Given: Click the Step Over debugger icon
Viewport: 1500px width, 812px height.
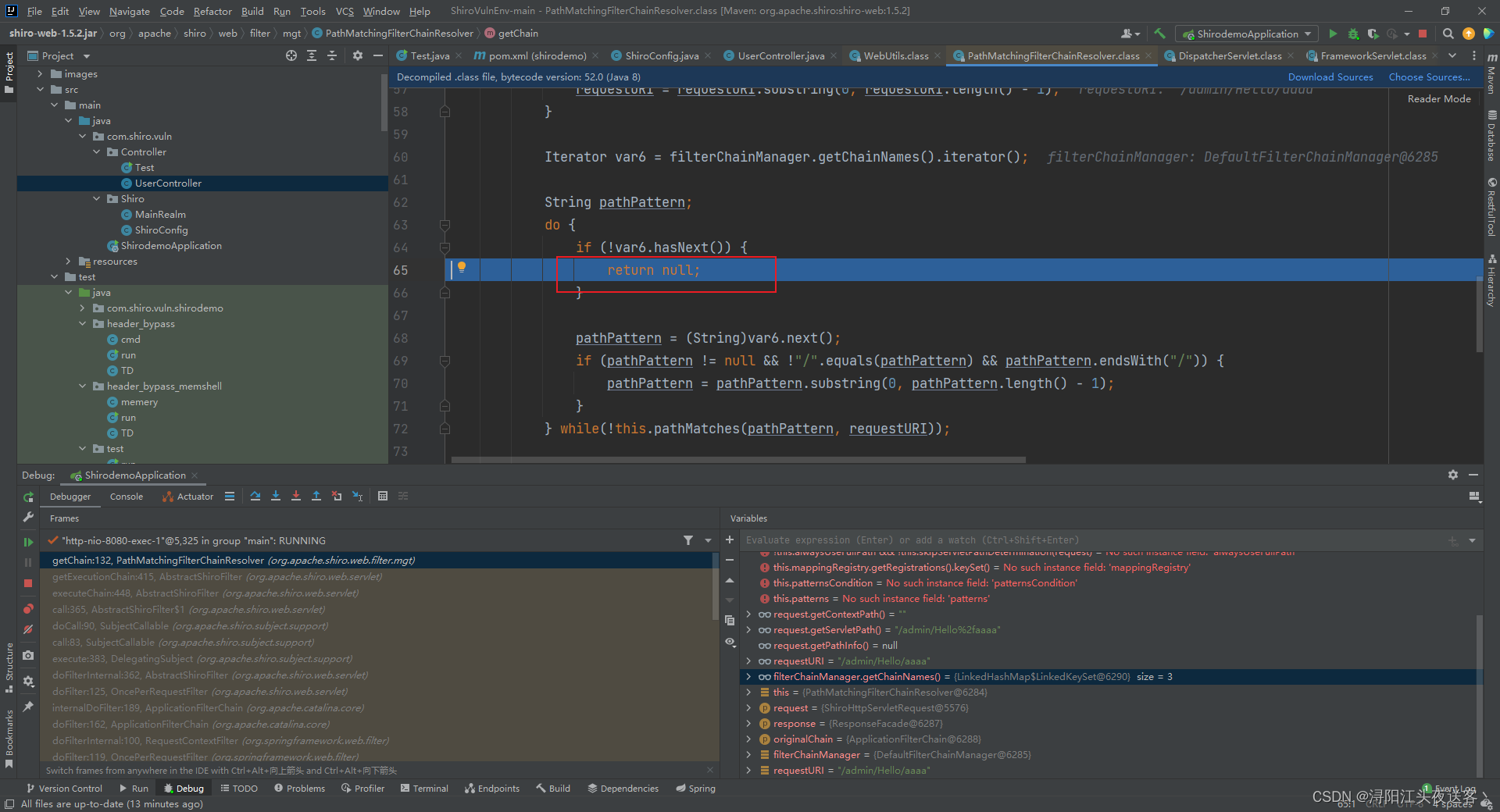Looking at the screenshot, I should (x=255, y=496).
